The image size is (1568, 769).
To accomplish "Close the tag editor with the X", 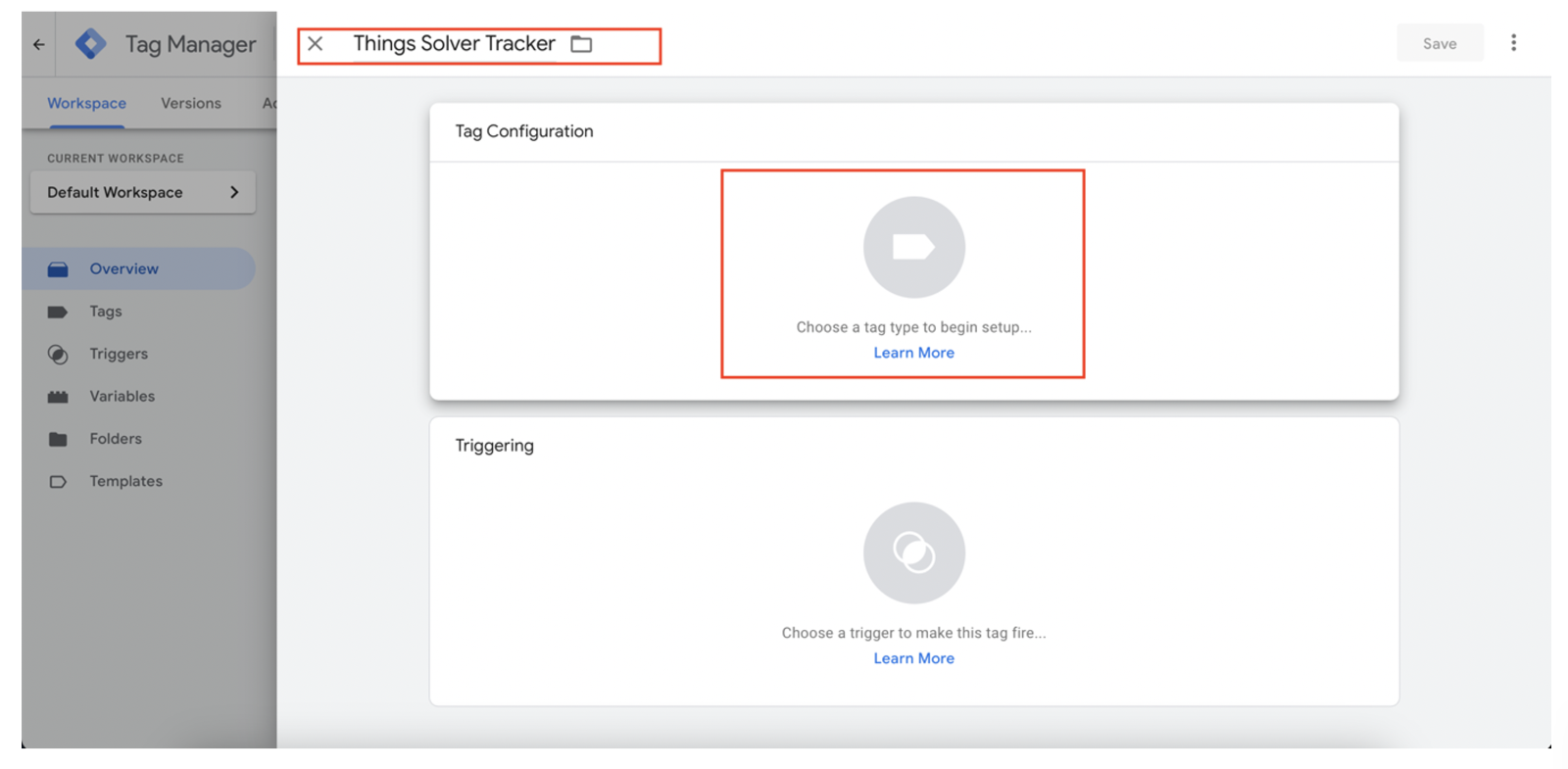I will (316, 44).
